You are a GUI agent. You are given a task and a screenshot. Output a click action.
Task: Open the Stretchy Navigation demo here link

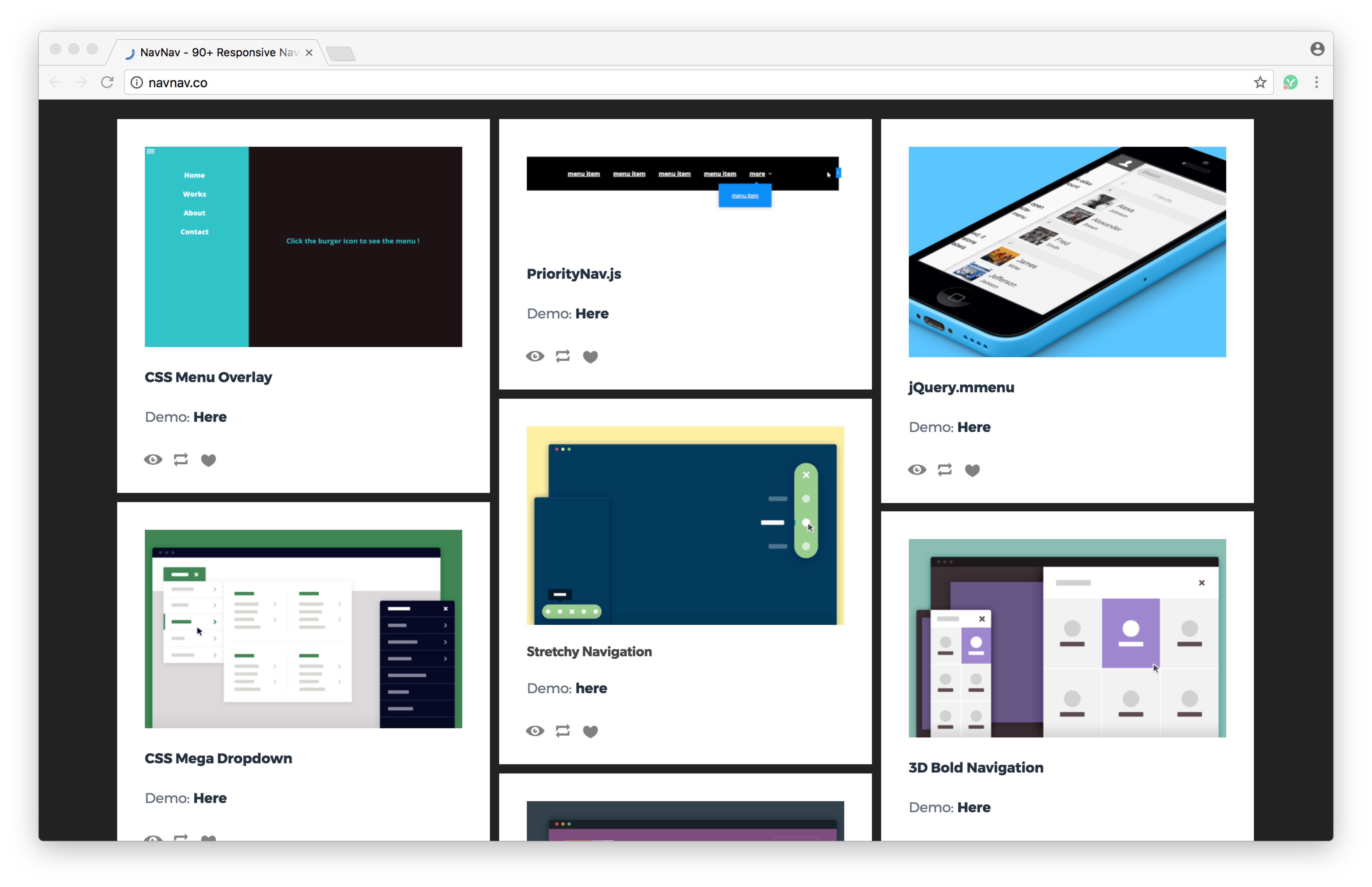point(591,688)
